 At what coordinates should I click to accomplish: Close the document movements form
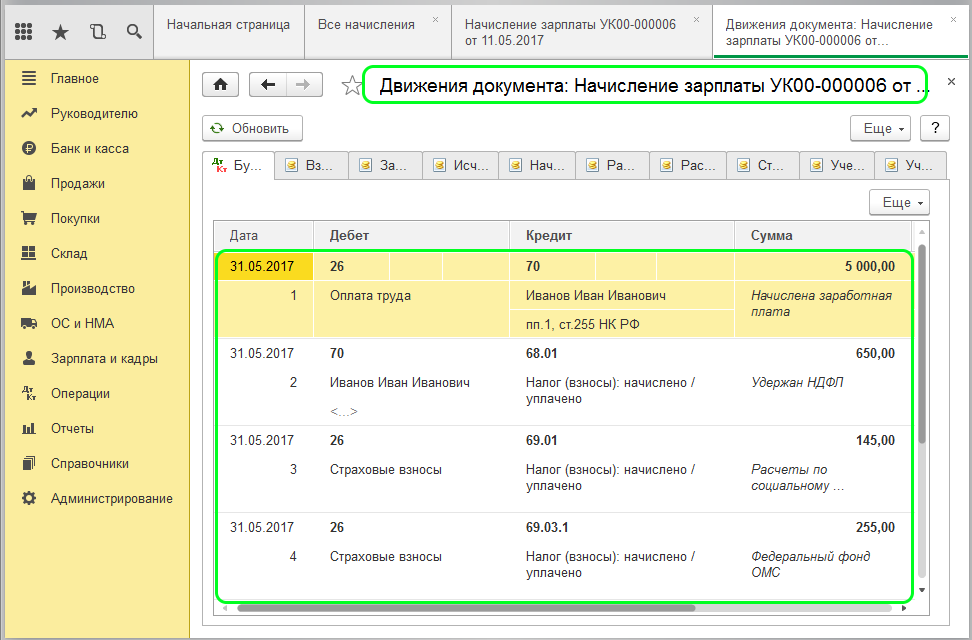(x=952, y=81)
